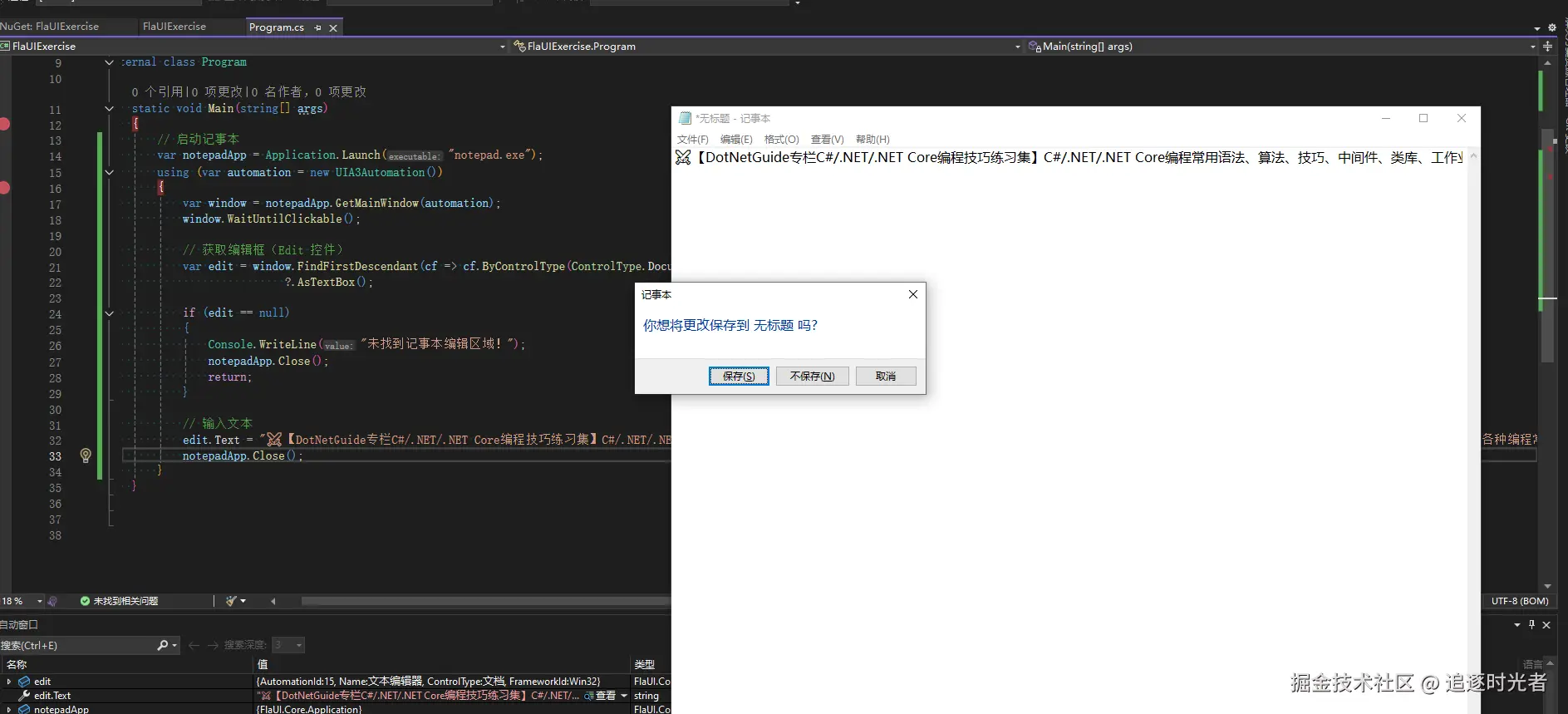This screenshot has height=714, width=1568.
Task: Toggle the breakpoint on line 12
Action: 4,125
